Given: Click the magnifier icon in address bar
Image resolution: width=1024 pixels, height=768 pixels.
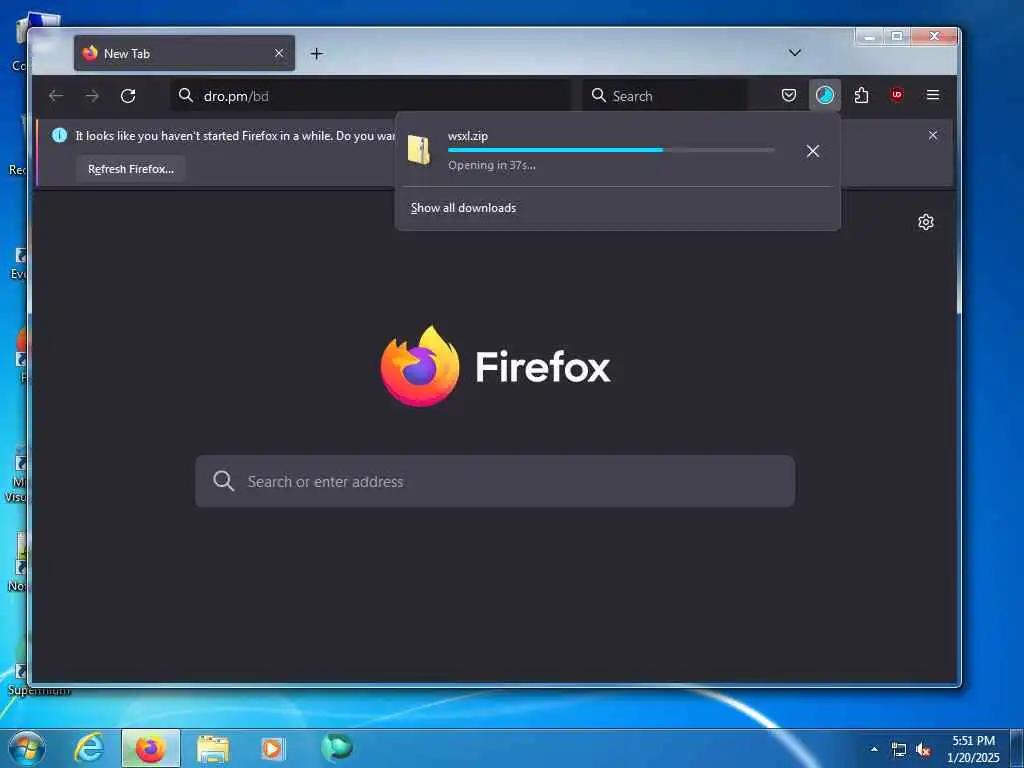Looking at the screenshot, I should [185, 95].
